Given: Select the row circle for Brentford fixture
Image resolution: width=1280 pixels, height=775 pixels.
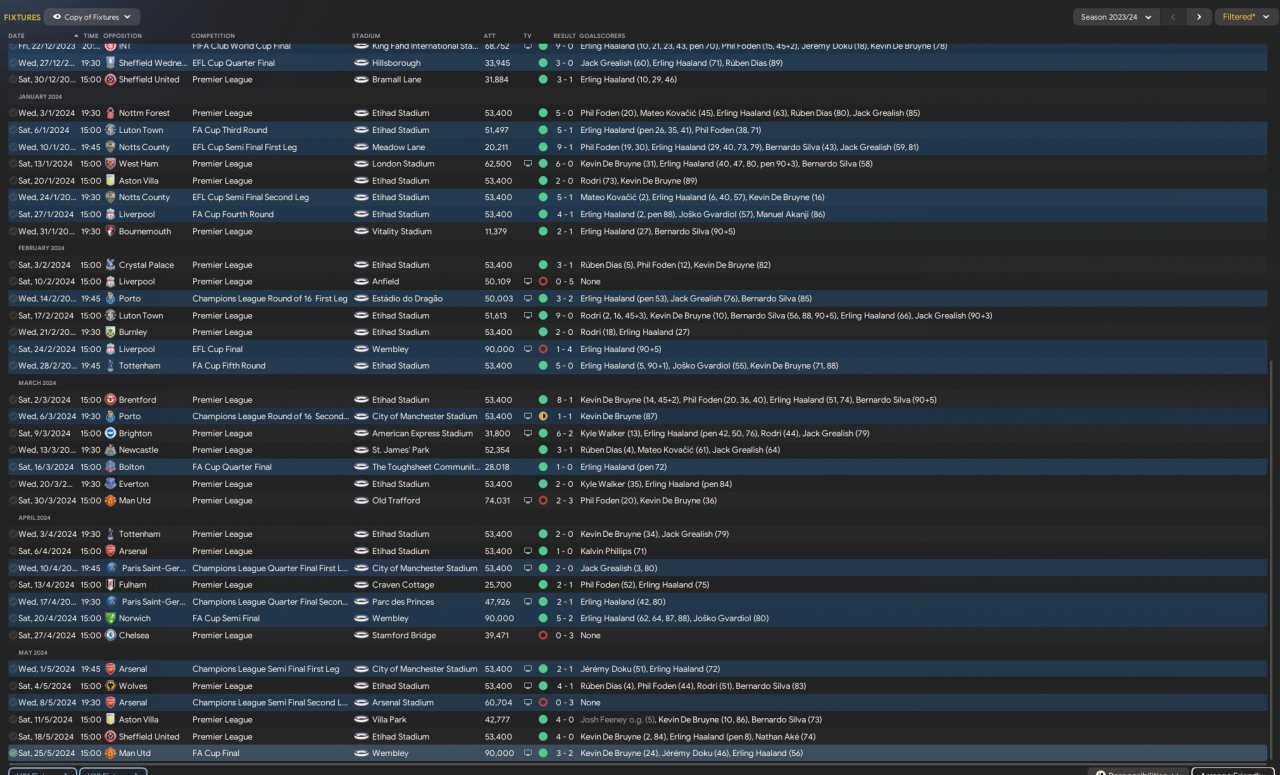Looking at the screenshot, I should pos(13,400).
